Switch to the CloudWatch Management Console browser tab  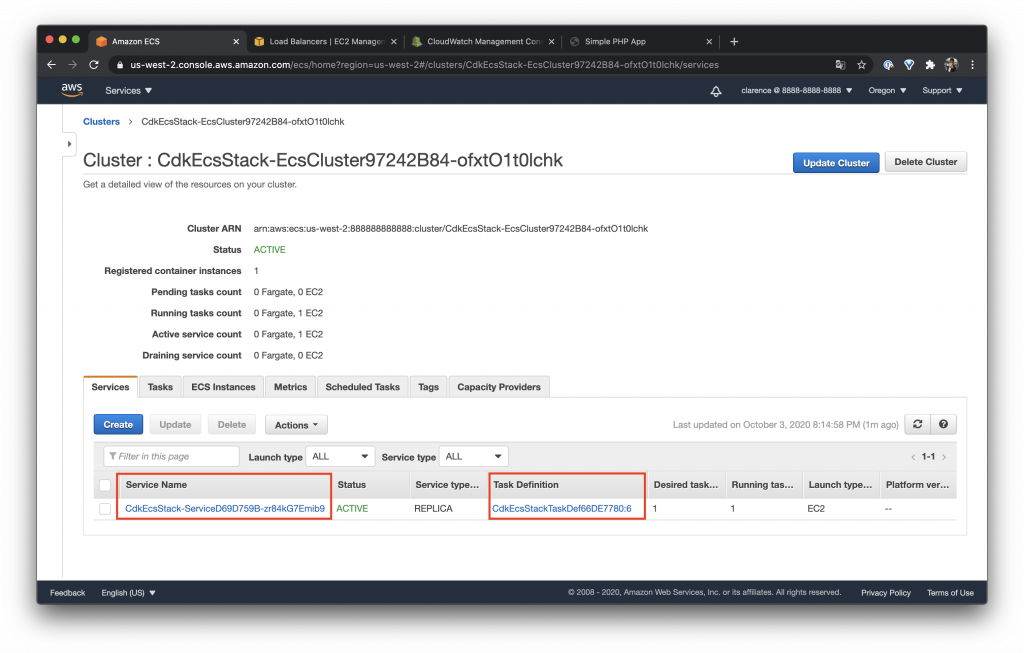pos(481,41)
